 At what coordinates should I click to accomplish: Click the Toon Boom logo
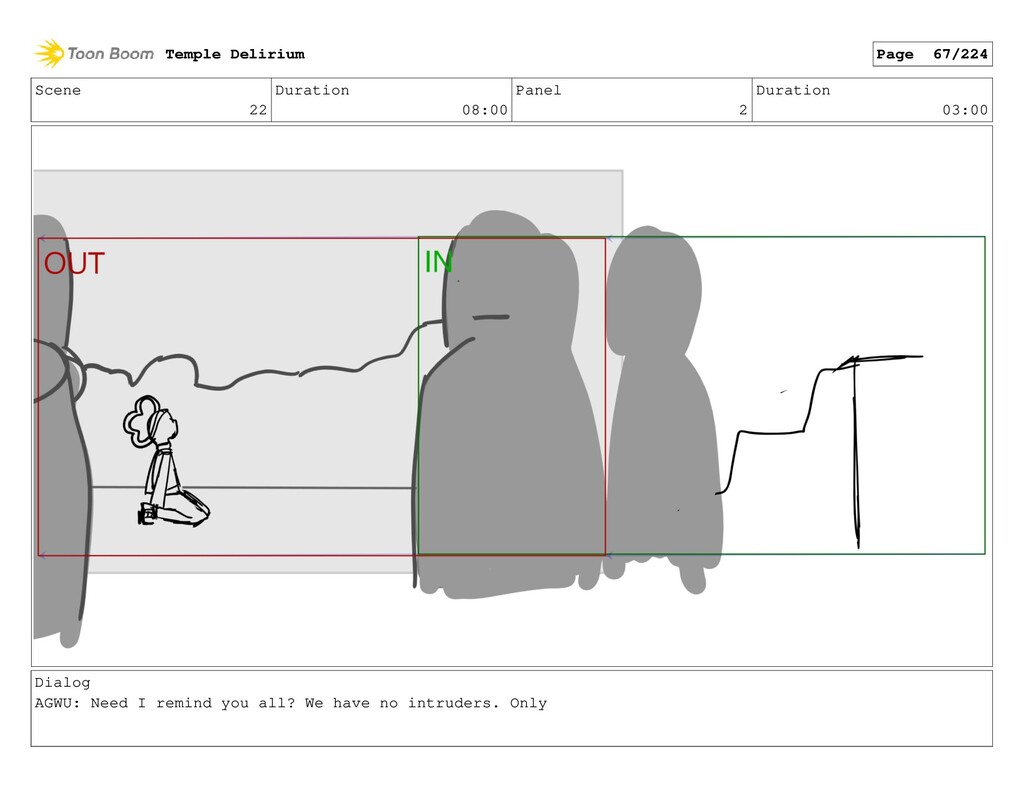click(x=94, y=54)
